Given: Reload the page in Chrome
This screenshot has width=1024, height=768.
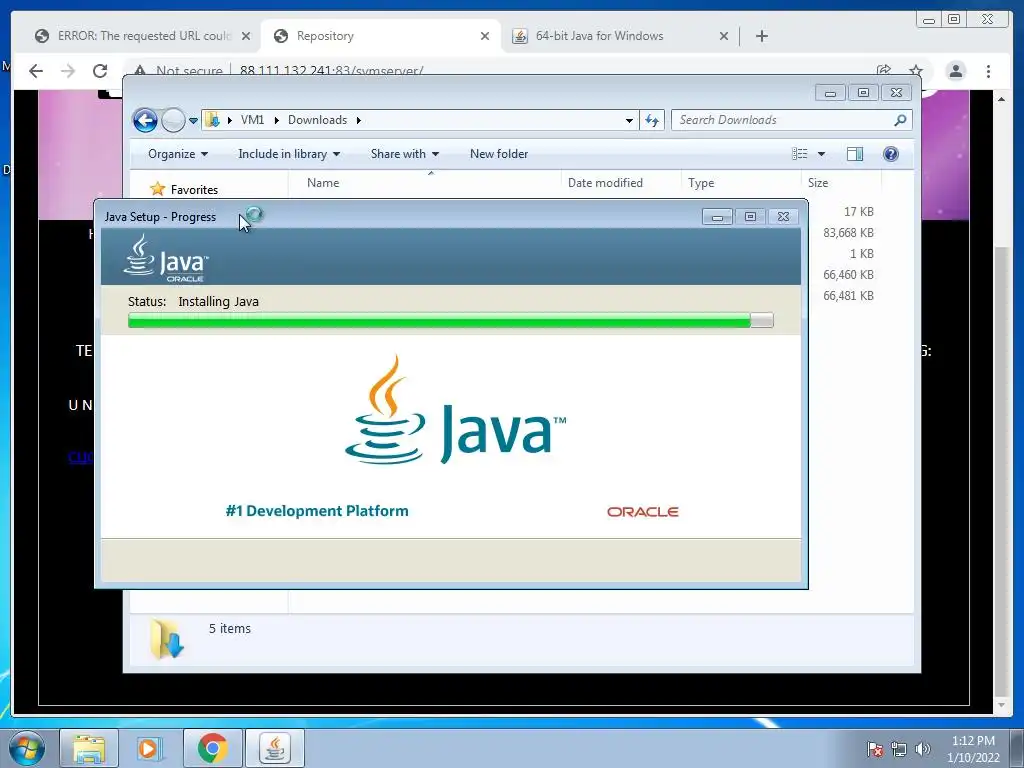Looking at the screenshot, I should pos(99,71).
